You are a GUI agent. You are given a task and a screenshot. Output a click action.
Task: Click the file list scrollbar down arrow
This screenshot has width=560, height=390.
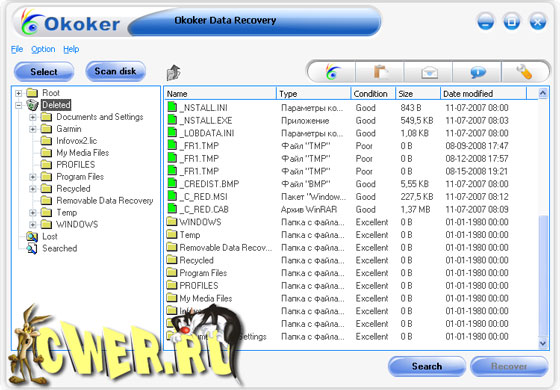(x=543, y=343)
